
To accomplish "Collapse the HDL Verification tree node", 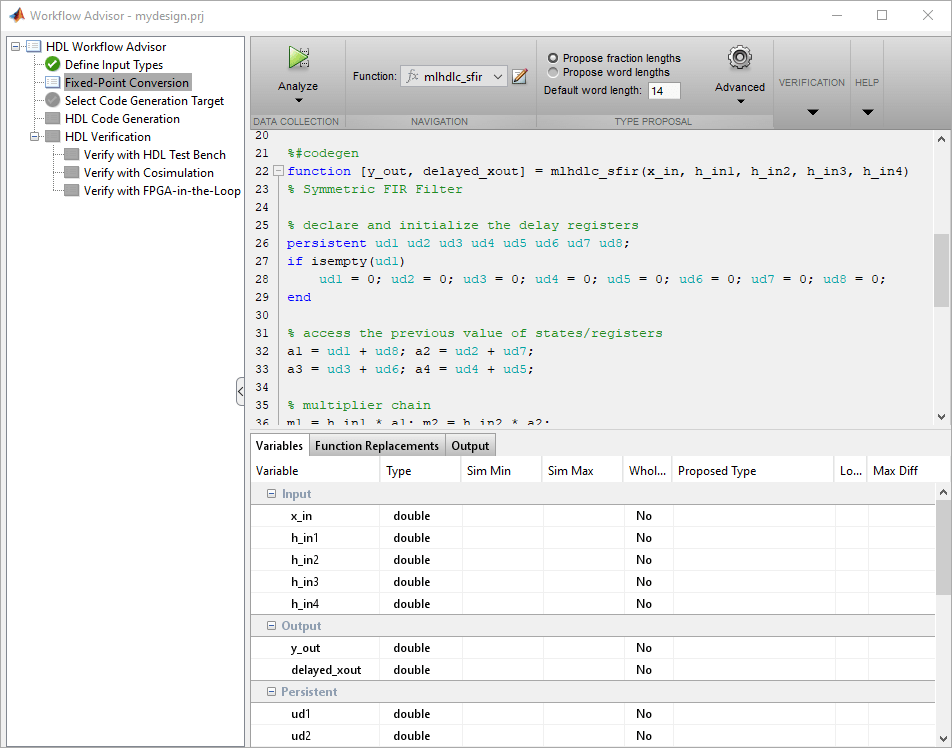I will (34, 137).
